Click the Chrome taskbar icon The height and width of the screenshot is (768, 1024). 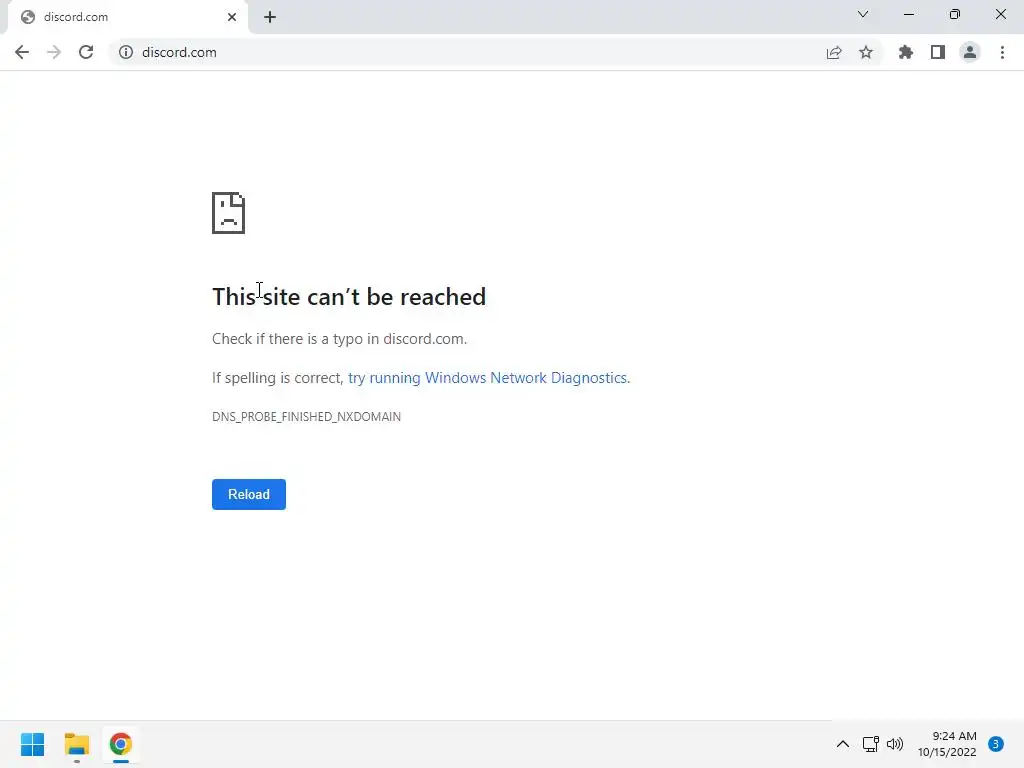(x=121, y=744)
